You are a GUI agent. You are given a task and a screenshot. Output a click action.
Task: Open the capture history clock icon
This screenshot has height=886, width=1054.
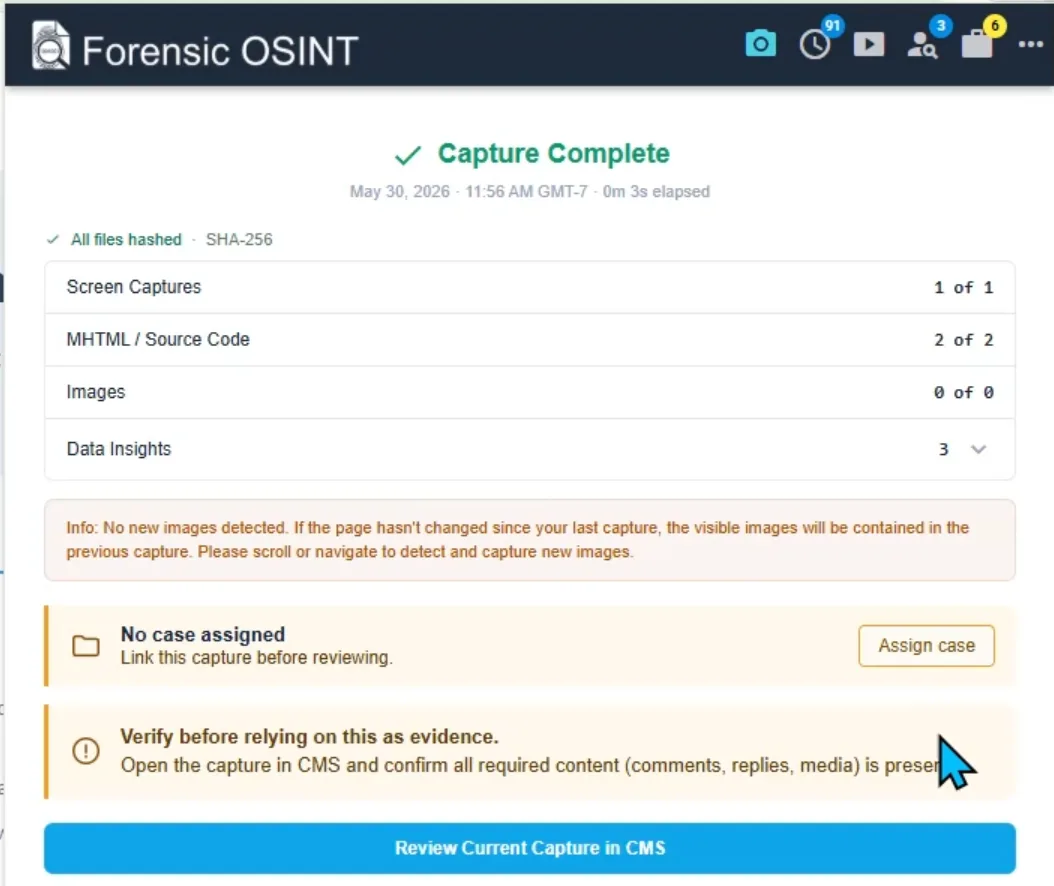click(815, 45)
